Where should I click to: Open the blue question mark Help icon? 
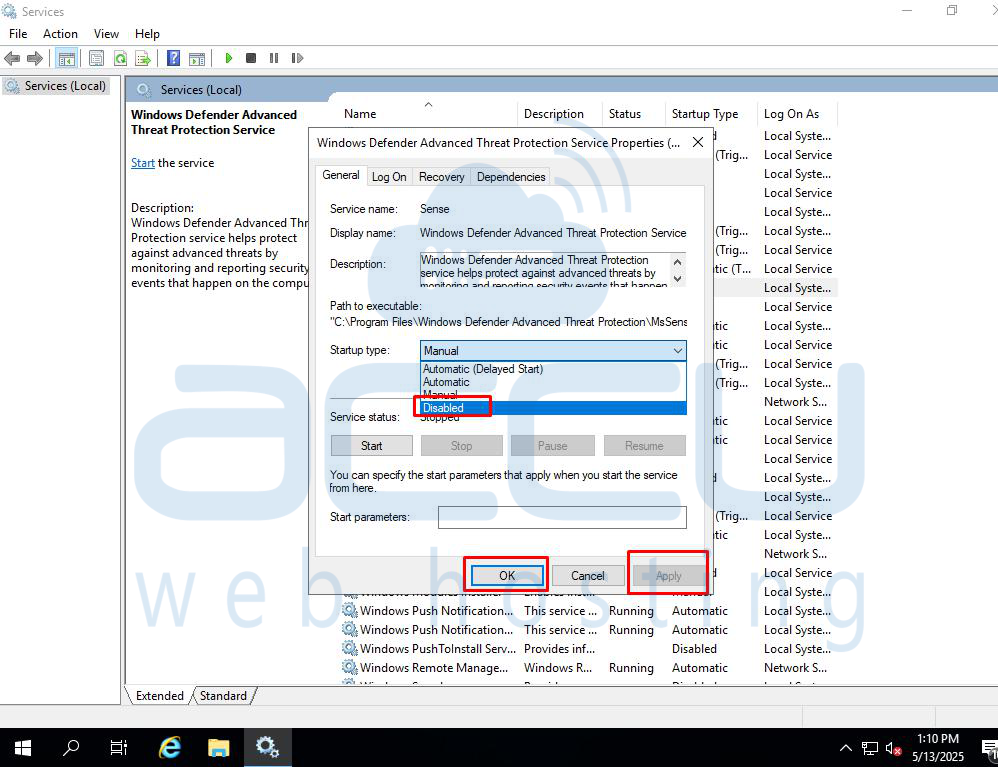click(x=173, y=59)
